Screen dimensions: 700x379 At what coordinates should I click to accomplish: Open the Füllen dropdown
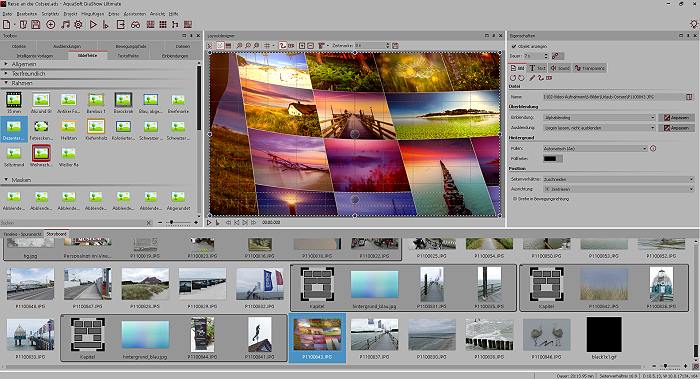pos(595,148)
